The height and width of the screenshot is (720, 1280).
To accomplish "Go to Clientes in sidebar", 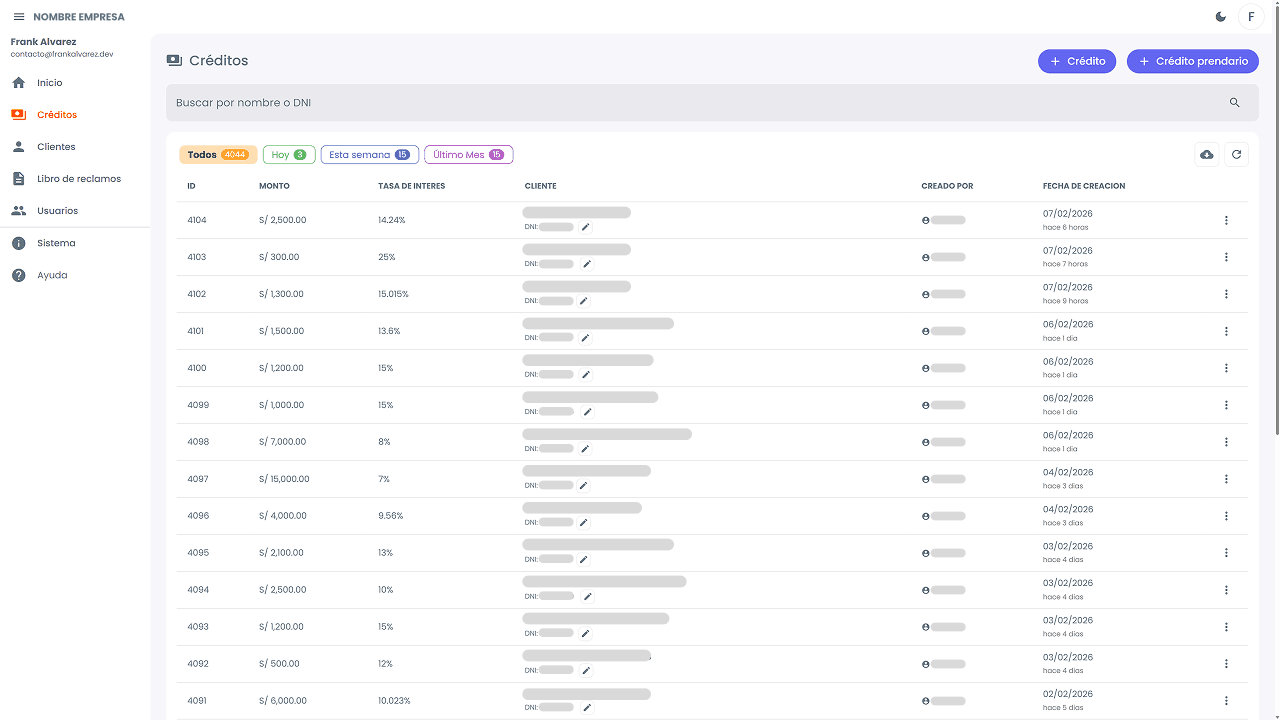I will tap(56, 147).
